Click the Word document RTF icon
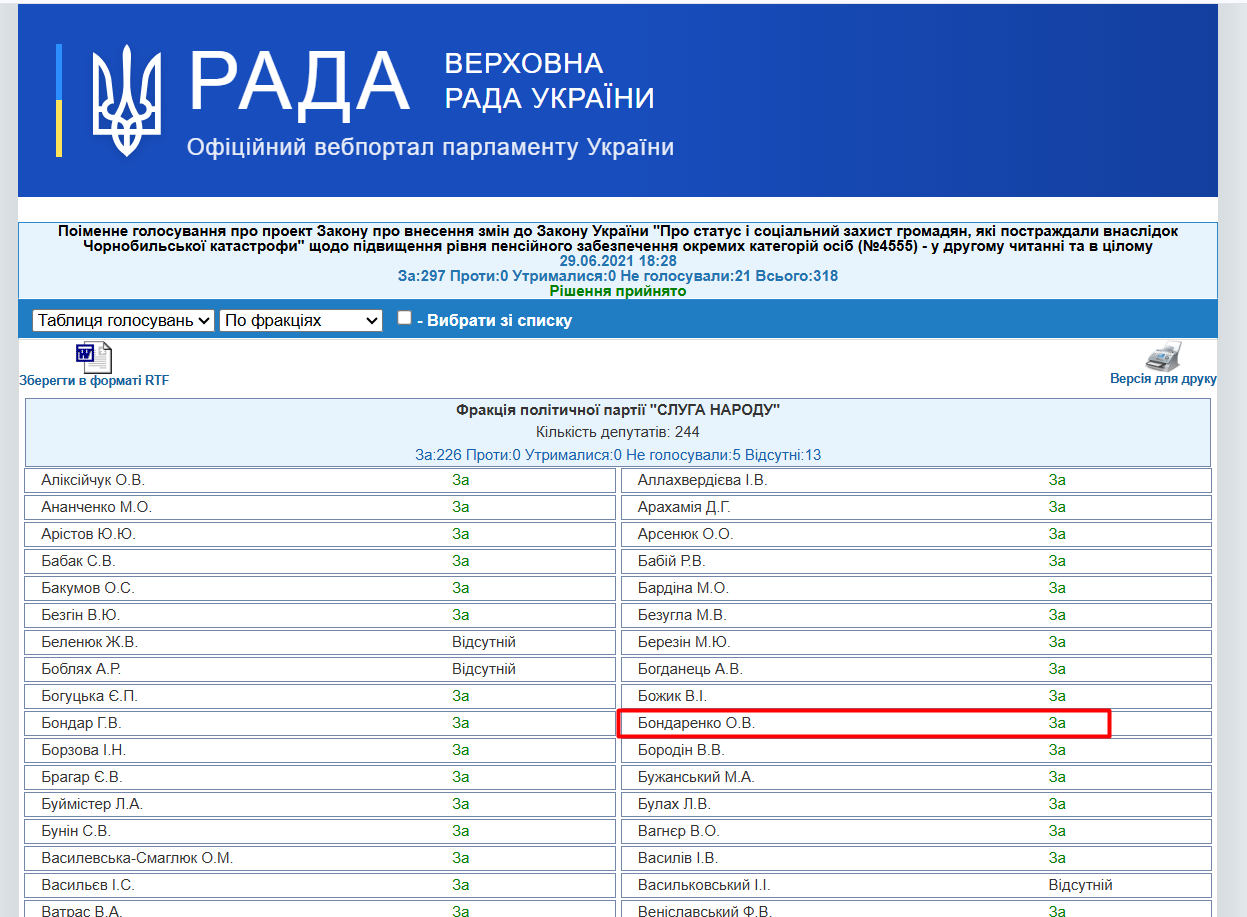Viewport: 1247px width, 917px height. (94, 357)
